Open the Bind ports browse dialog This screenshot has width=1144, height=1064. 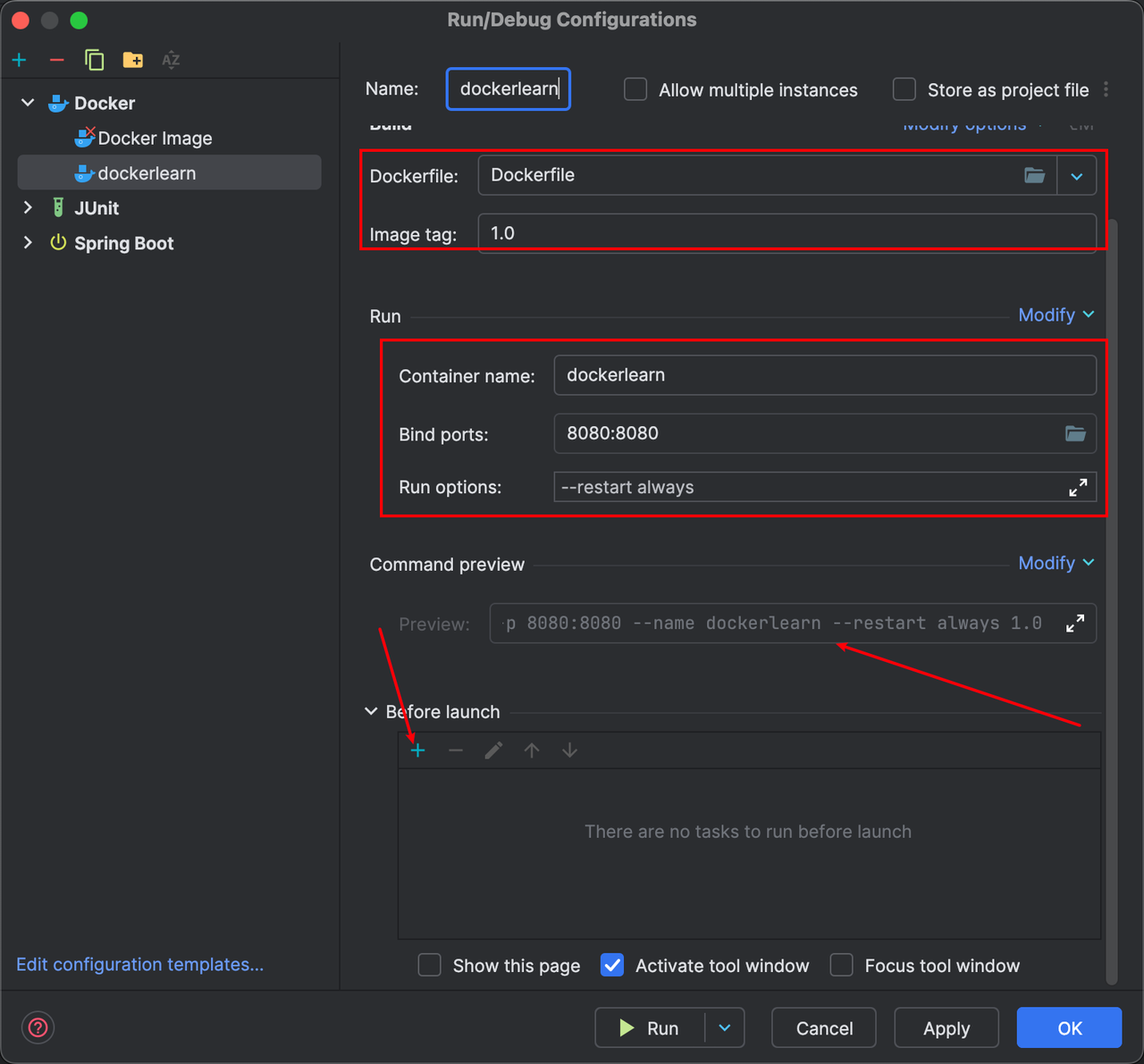tap(1075, 433)
